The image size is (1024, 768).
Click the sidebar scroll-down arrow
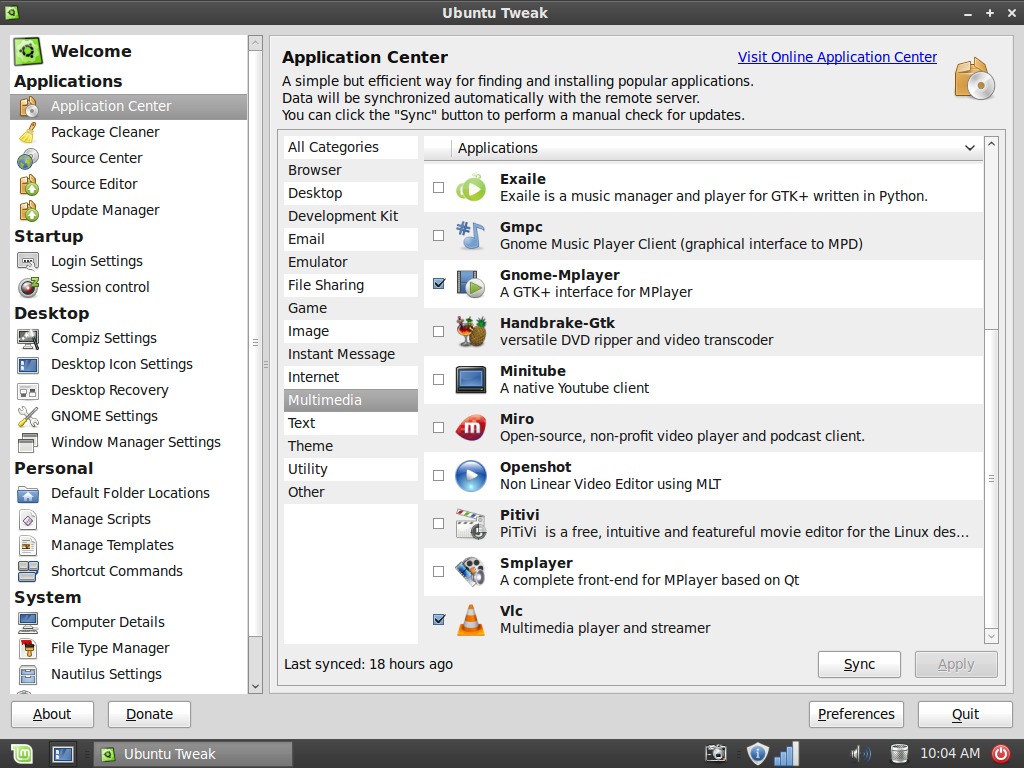pyautogui.click(x=255, y=686)
